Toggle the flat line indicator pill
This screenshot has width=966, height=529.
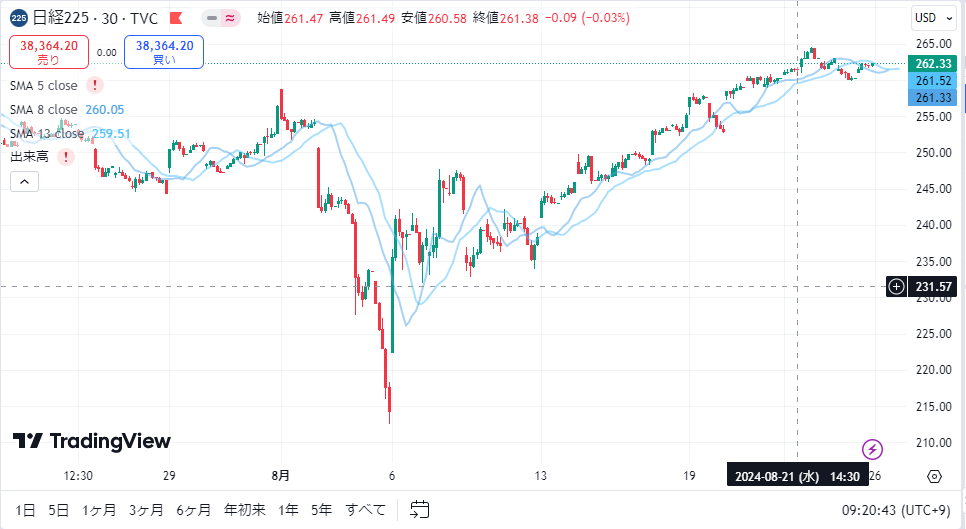pos(212,18)
